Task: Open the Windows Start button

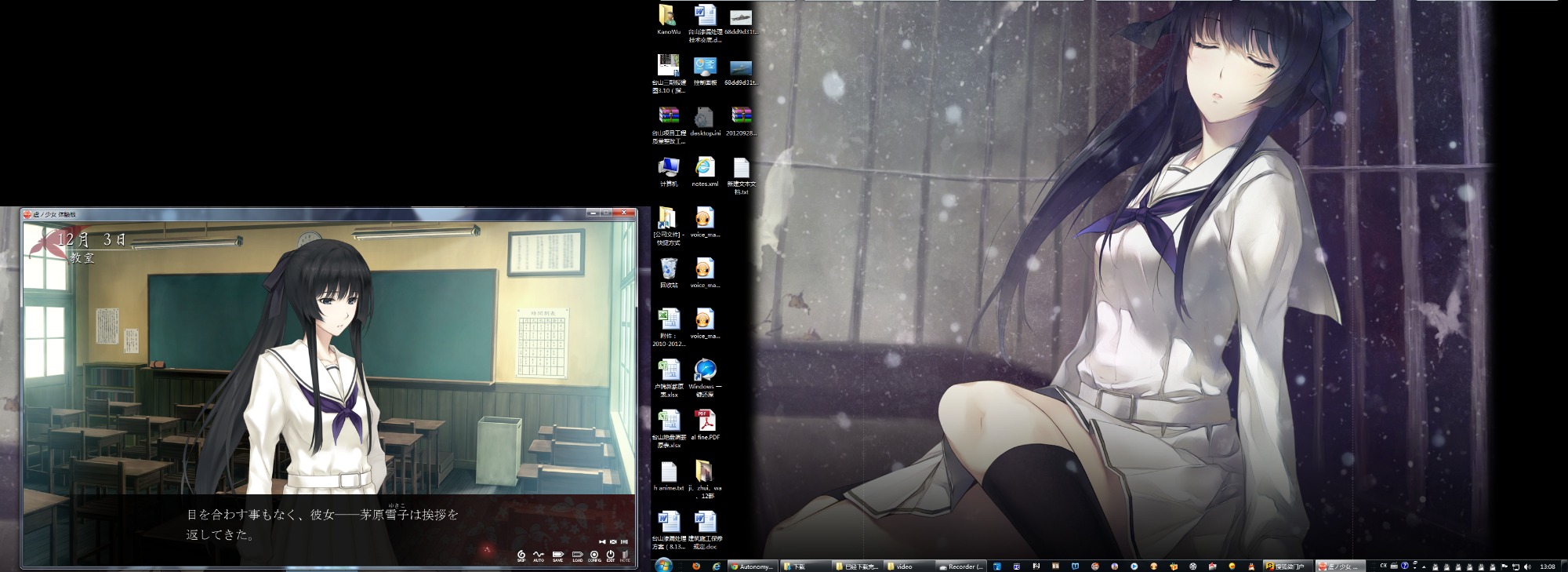Action: [x=663, y=566]
